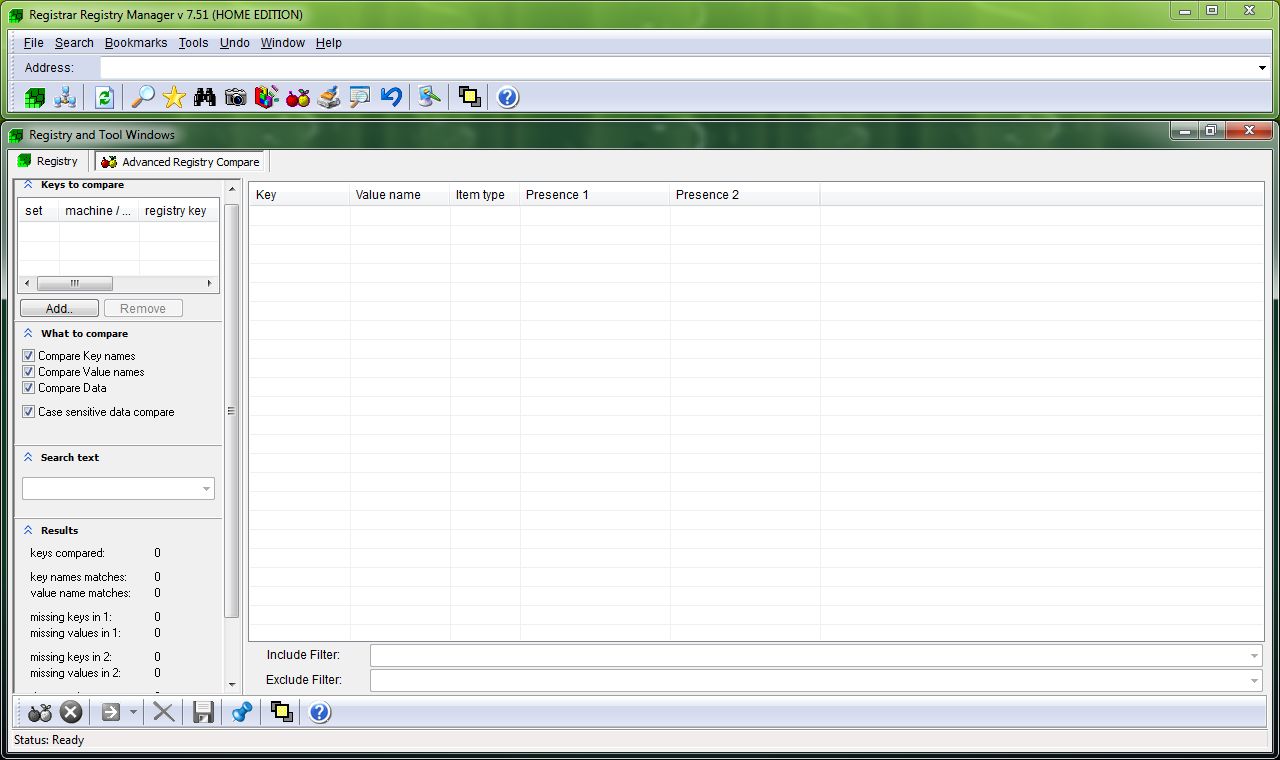Click the blue undo arrow icon
1280x760 pixels.
(x=391, y=97)
